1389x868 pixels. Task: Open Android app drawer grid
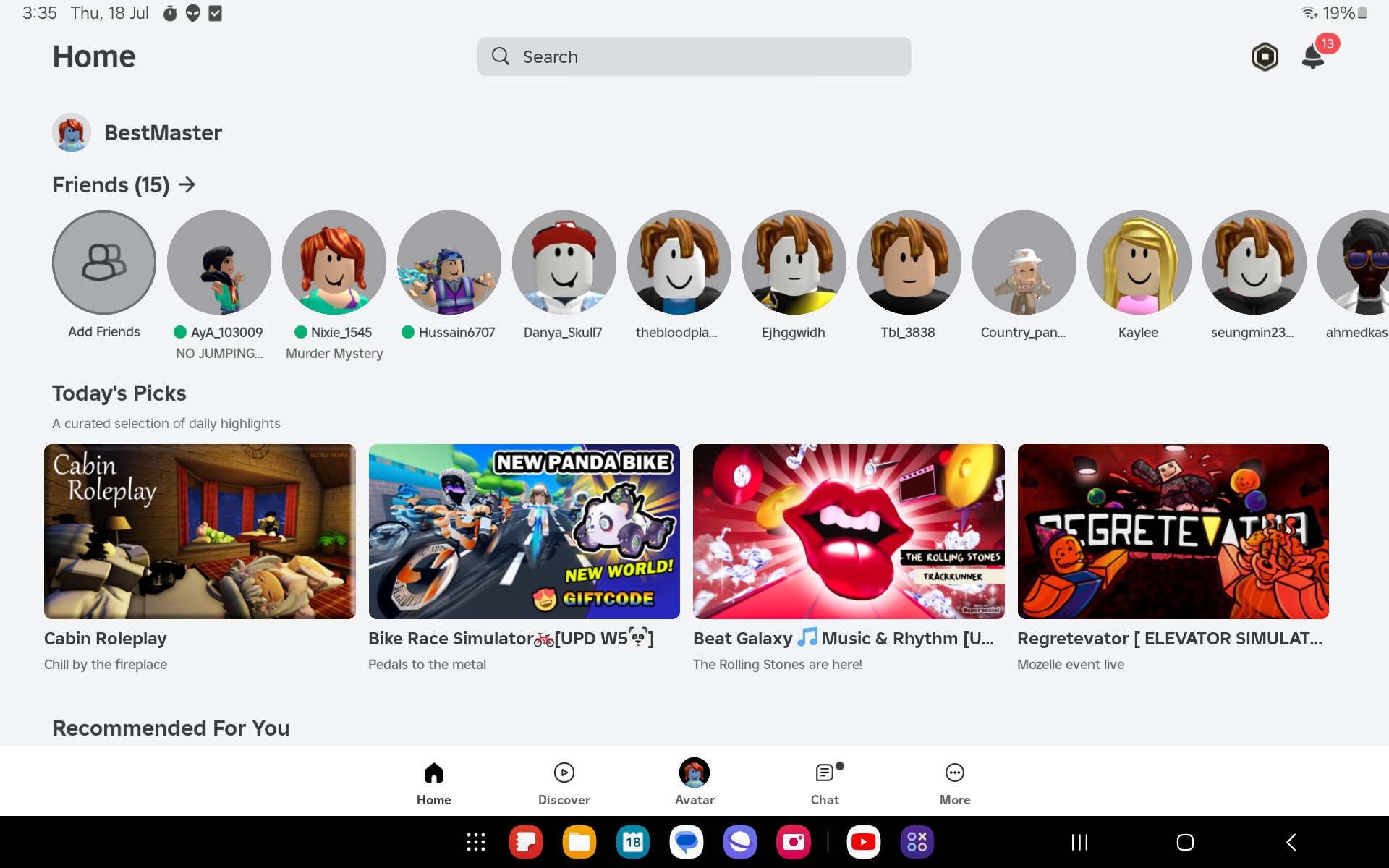(x=475, y=842)
